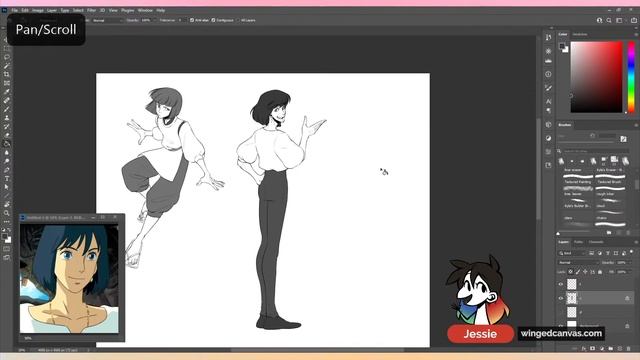Select the Paint Bucket tool
Image resolution: width=640 pixels, height=360 pixels.
click(x=7, y=144)
